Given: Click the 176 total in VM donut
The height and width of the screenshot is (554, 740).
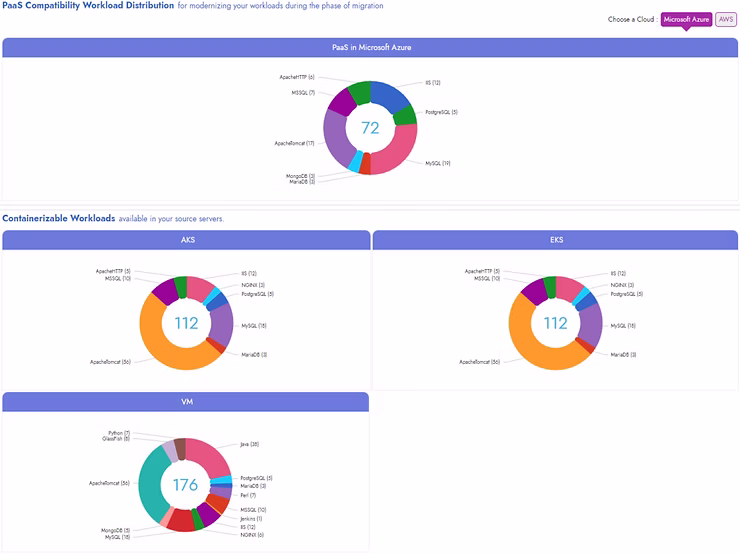Looking at the screenshot, I should pos(186,485).
